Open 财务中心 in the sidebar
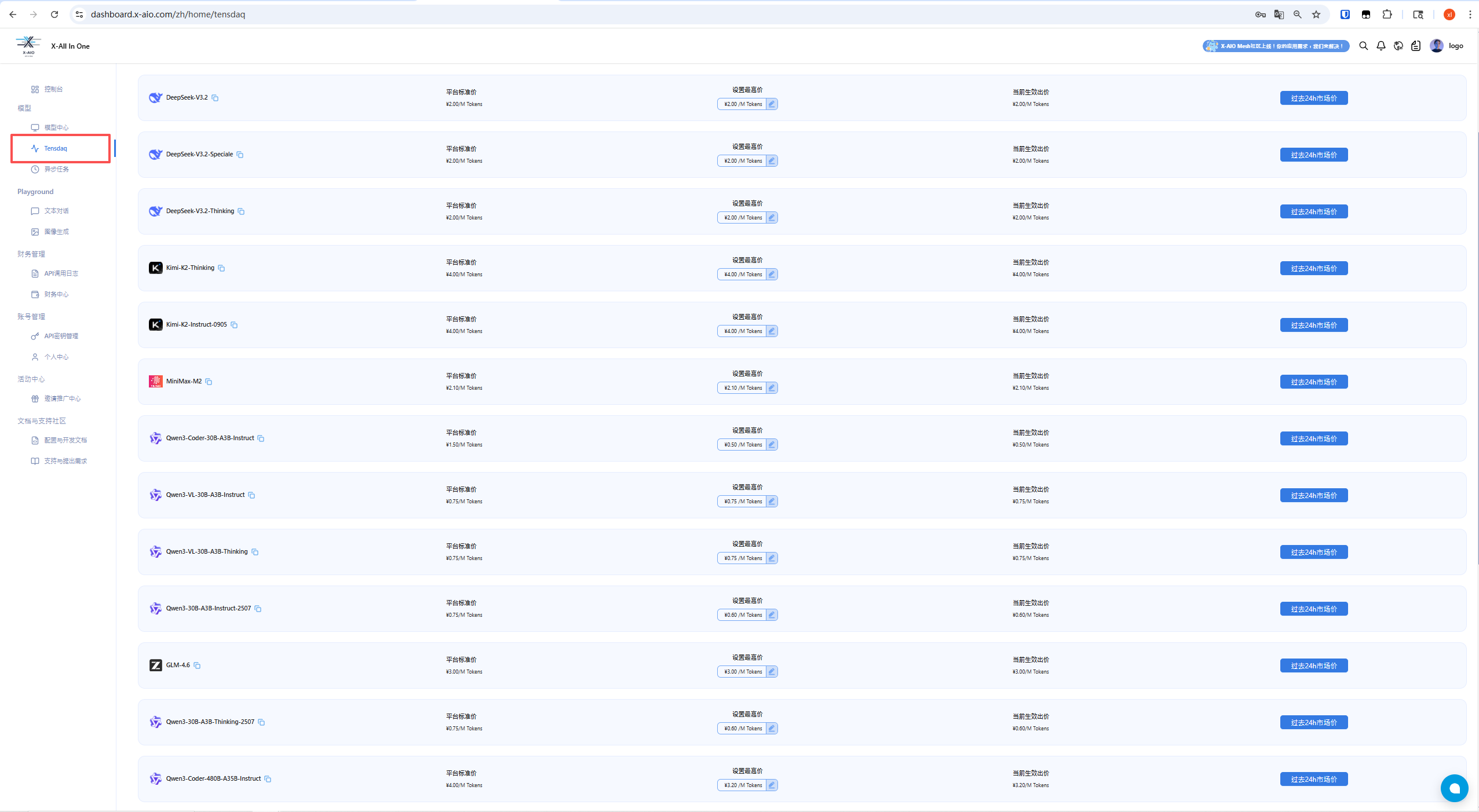The width and height of the screenshot is (1479, 812). pos(56,294)
